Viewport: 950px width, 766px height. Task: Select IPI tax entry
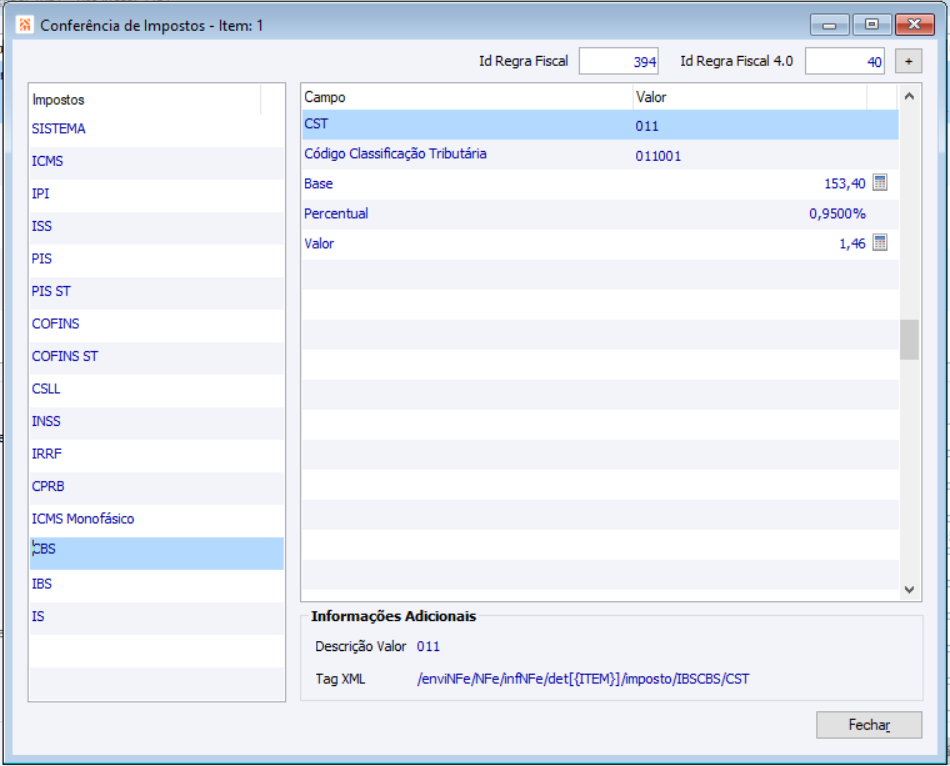coord(156,194)
